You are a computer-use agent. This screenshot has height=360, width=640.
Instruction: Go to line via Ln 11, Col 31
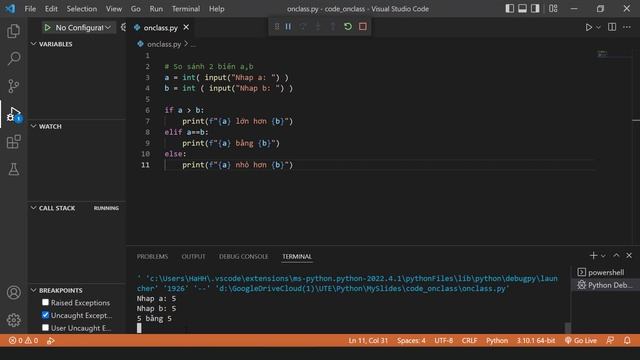(x=368, y=340)
